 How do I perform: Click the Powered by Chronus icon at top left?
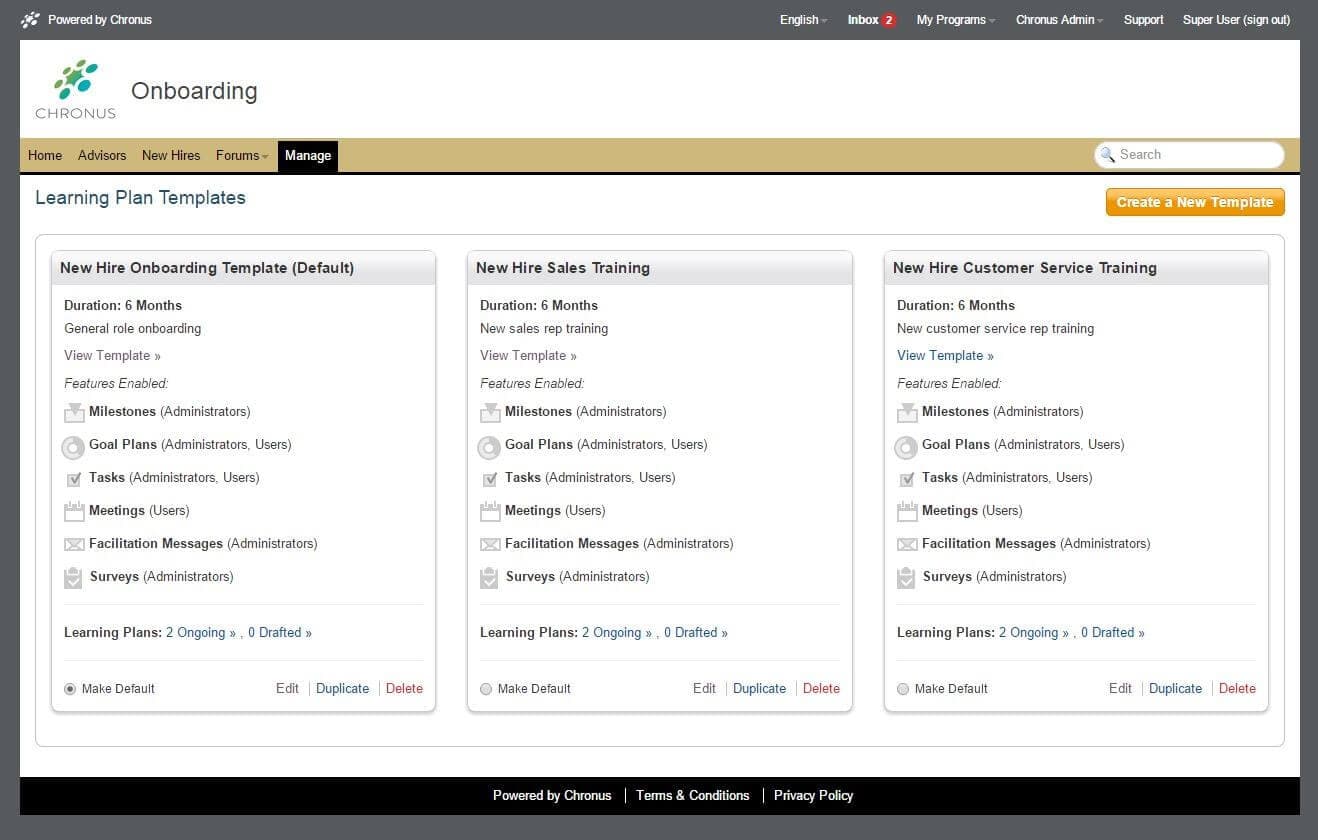(31, 19)
